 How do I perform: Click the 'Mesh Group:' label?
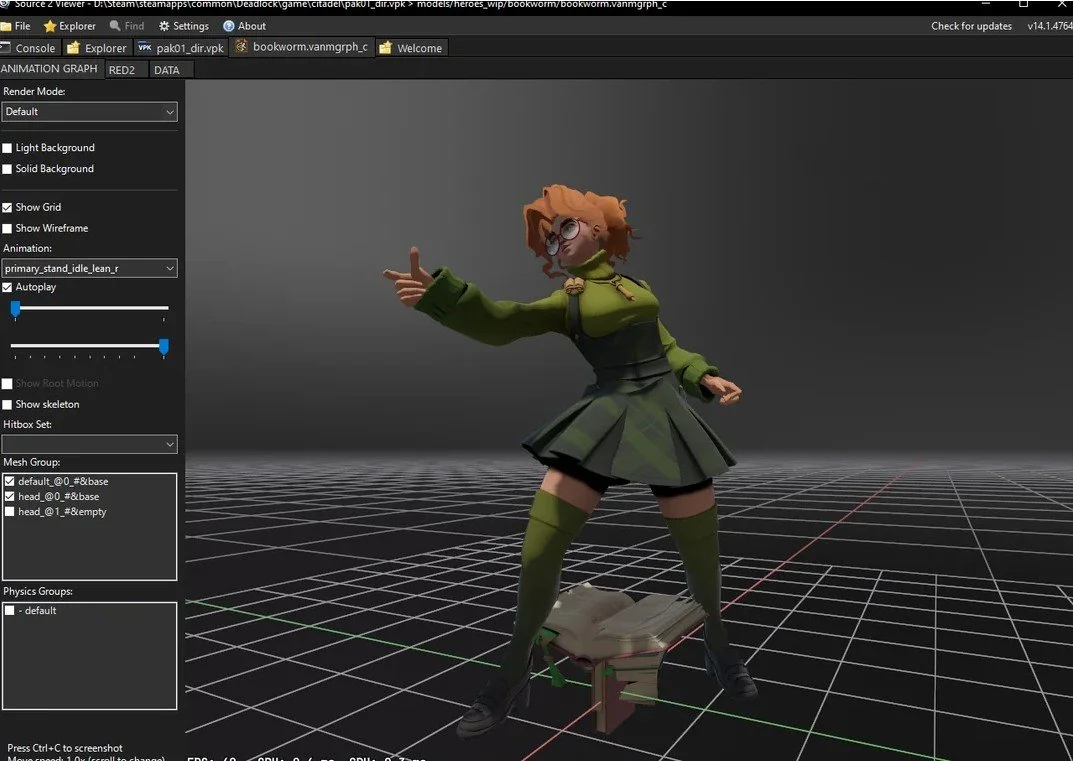(31, 462)
